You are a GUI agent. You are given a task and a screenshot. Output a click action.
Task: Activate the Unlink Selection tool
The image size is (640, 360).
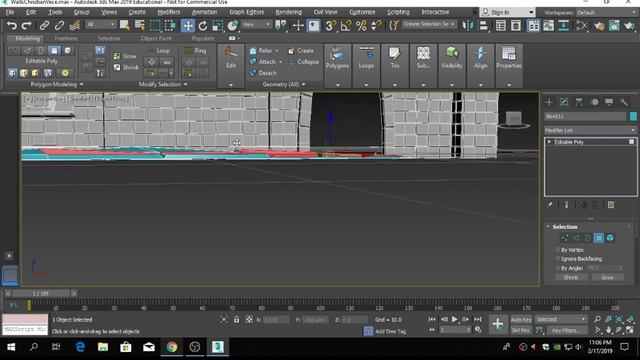59,26
